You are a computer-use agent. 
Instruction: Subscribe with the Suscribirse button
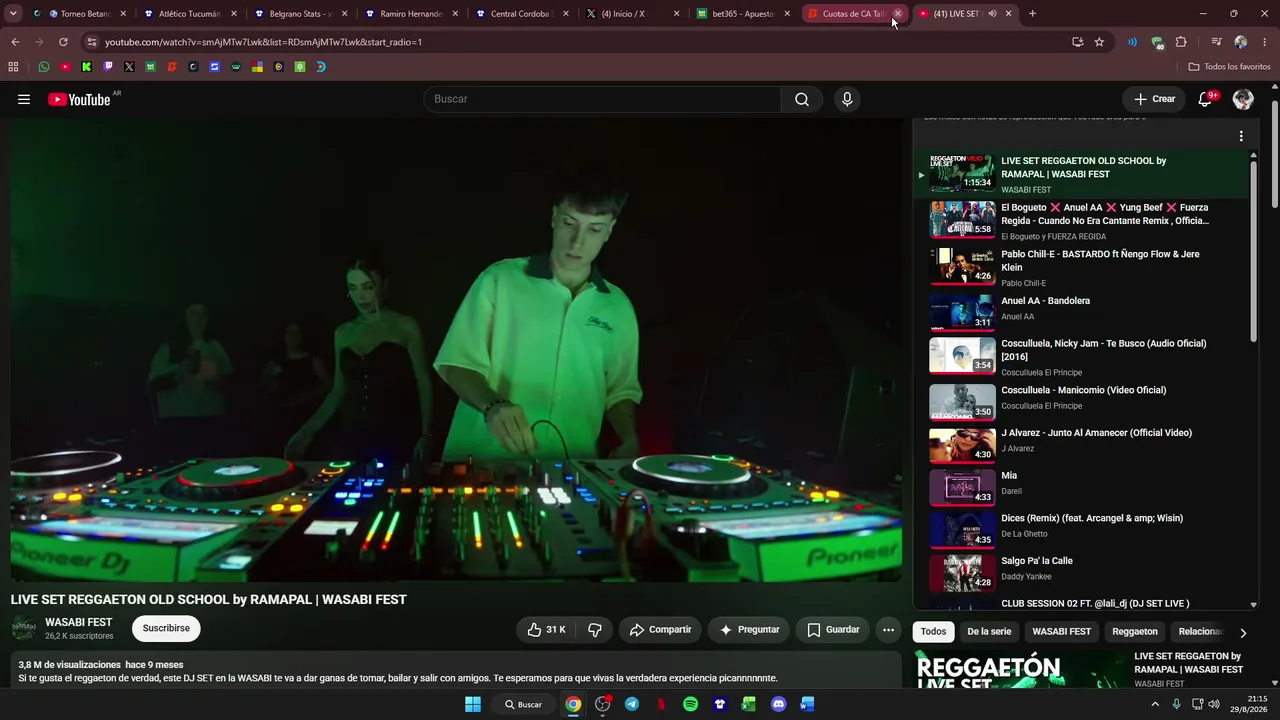pyautogui.click(x=166, y=629)
